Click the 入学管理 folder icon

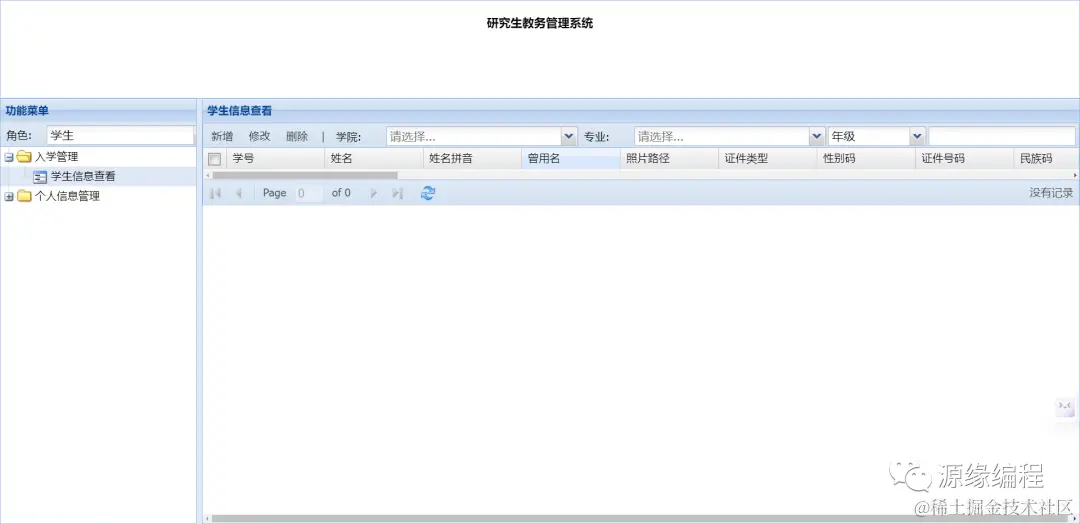(x=24, y=157)
